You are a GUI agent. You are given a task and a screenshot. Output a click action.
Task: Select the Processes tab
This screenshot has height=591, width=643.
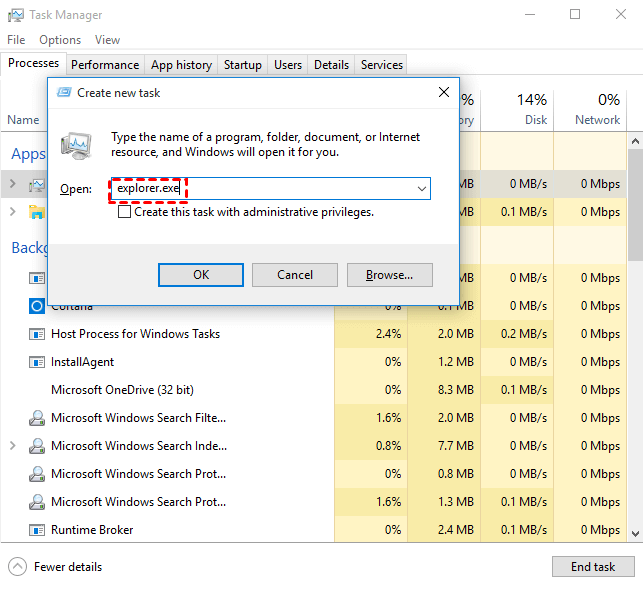point(34,63)
